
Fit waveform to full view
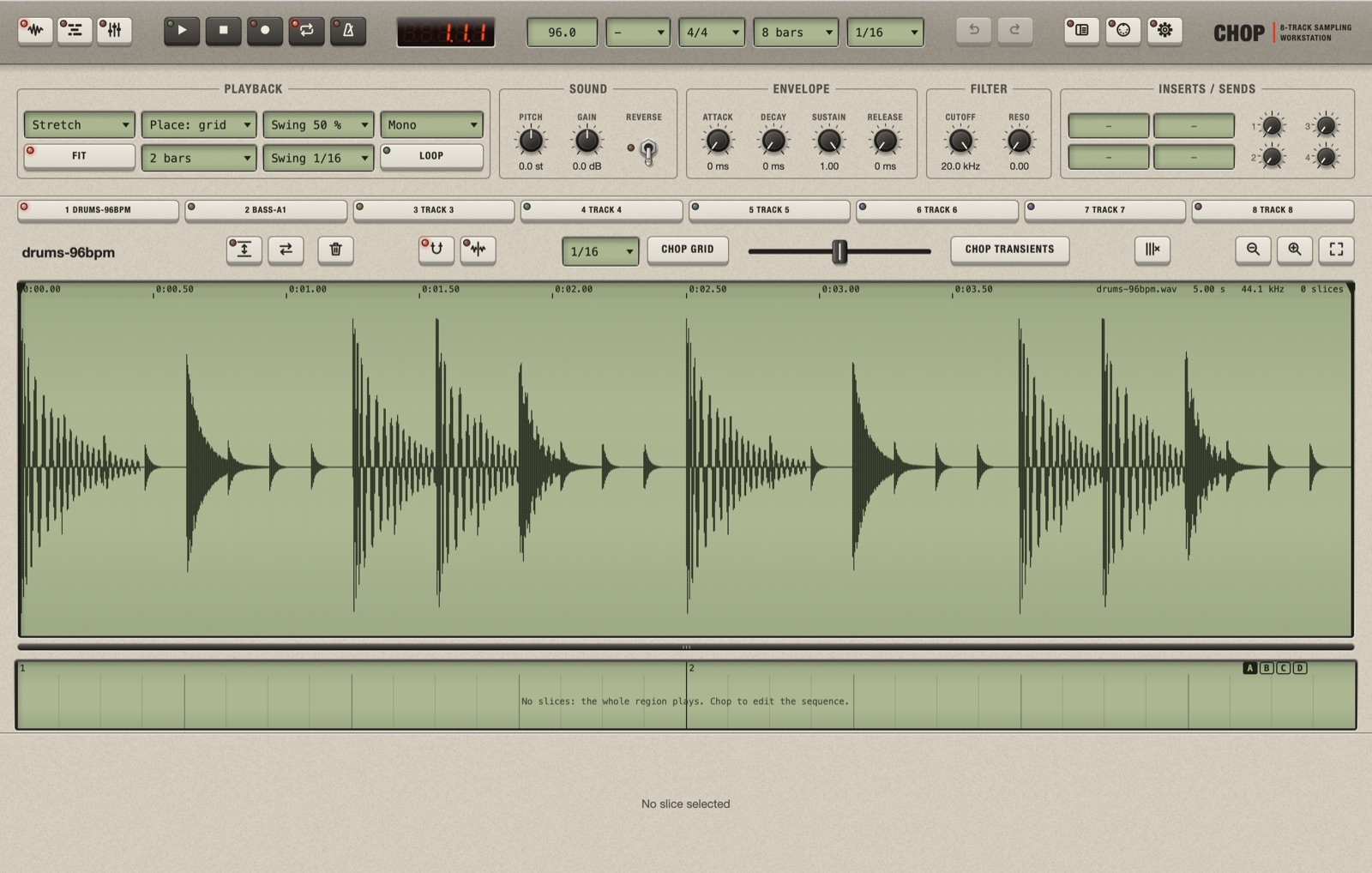click(x=1336, y=250)
